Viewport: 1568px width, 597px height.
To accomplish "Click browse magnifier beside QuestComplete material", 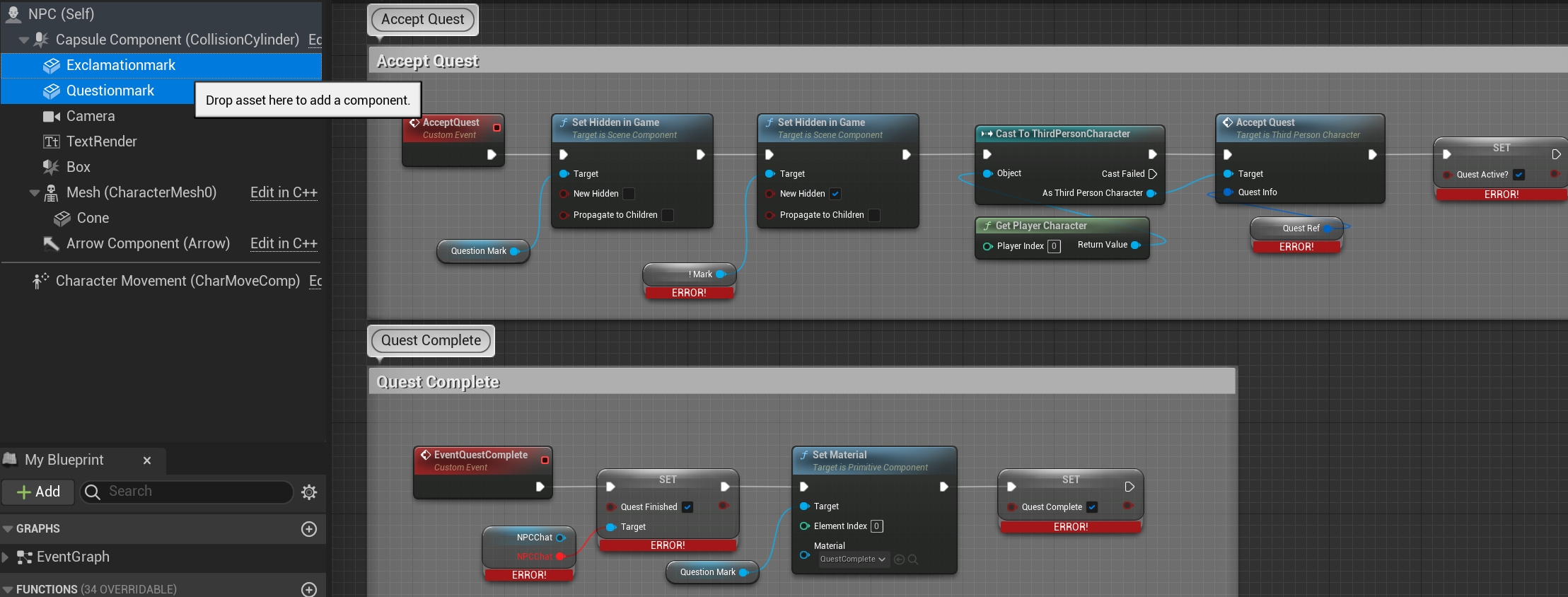I will [913, 560].
